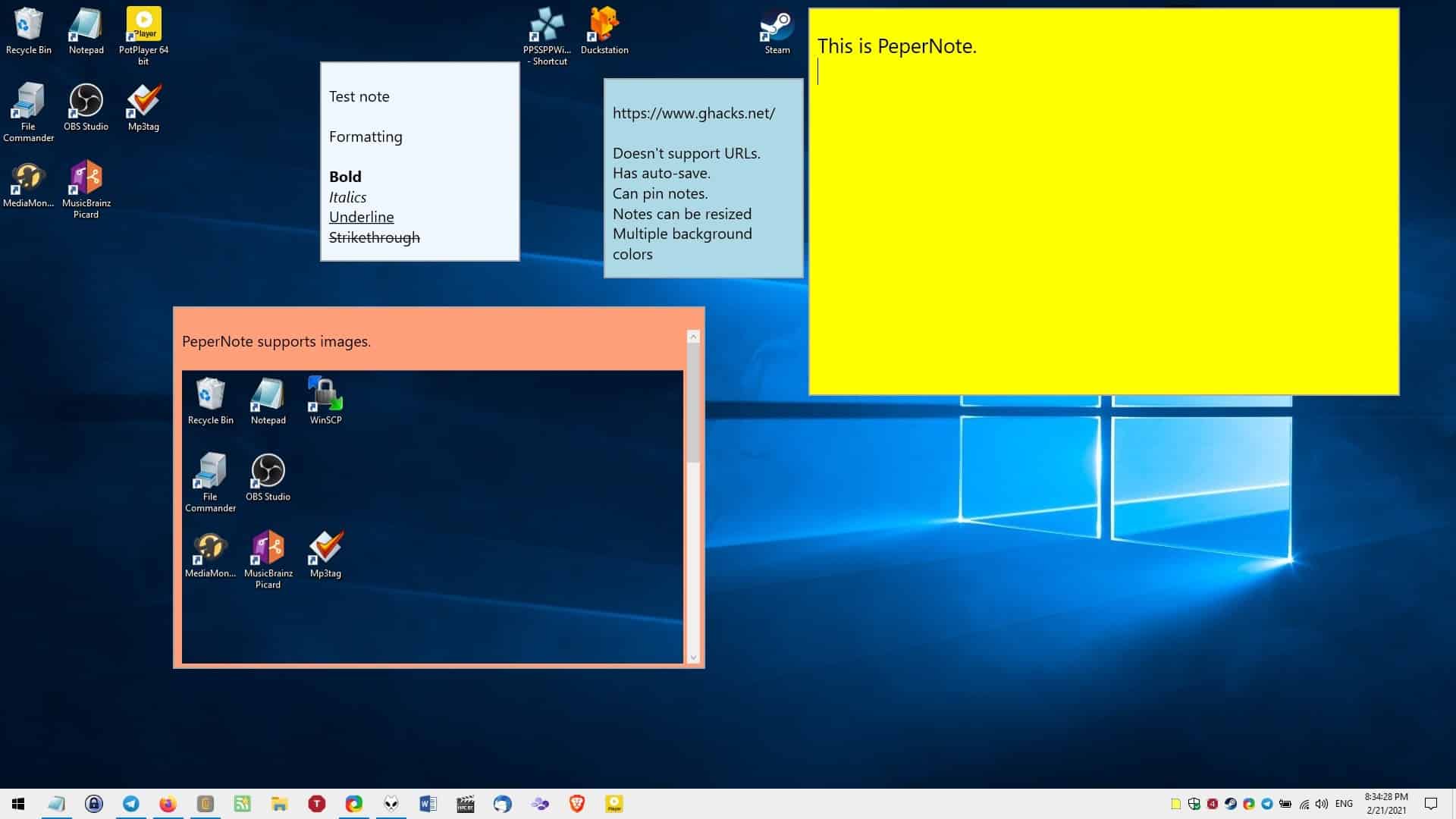Click the ghacks.net URL link
The width and height of the screenshot is (1456, 819).
694,113
